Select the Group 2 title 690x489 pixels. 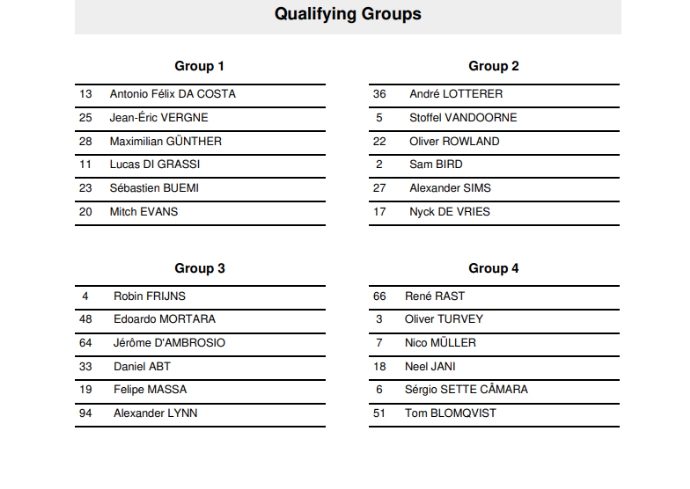click(493, 66)
